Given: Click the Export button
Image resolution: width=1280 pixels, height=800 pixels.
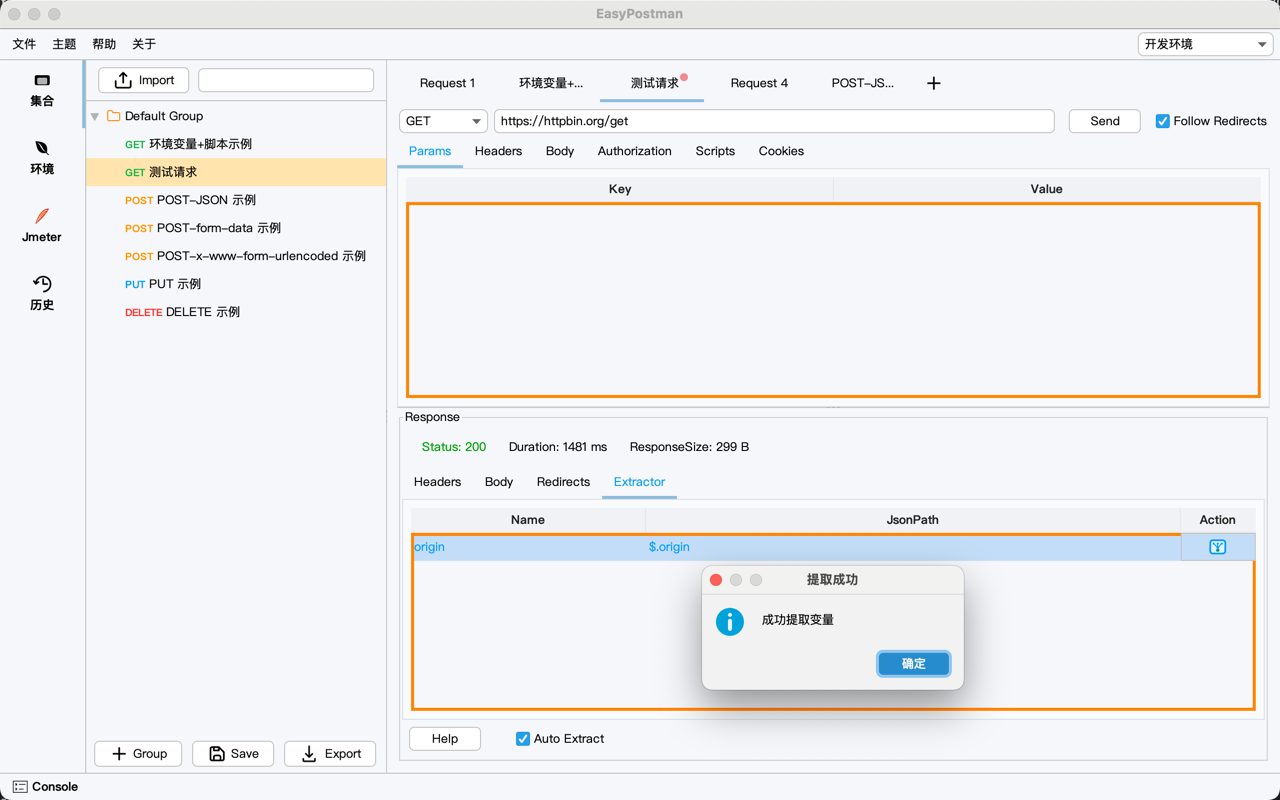Looking at the screenshot, I should [330, 754].
